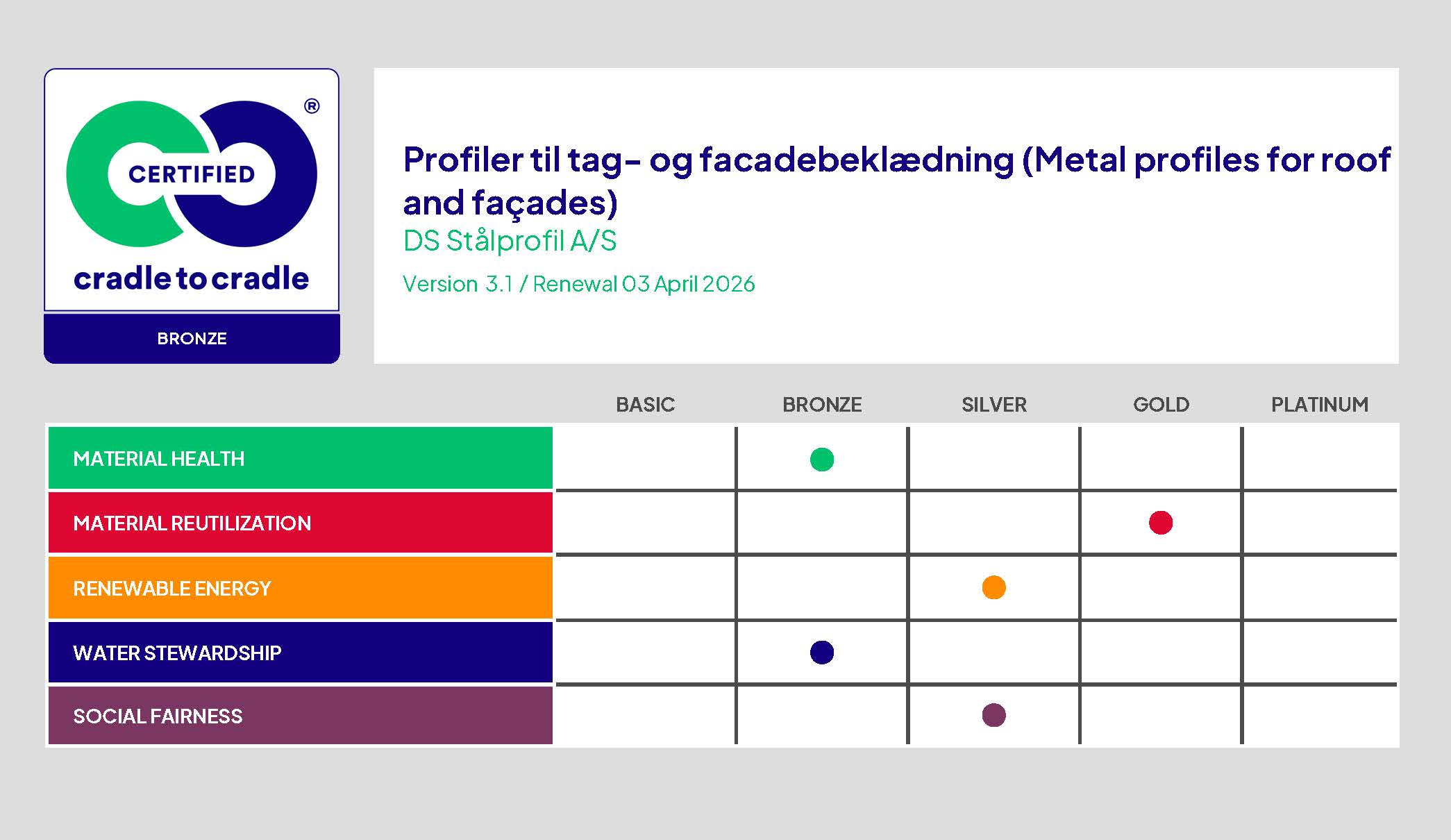Click the orange Renewable Energy category bar

(x=300, y=589)
